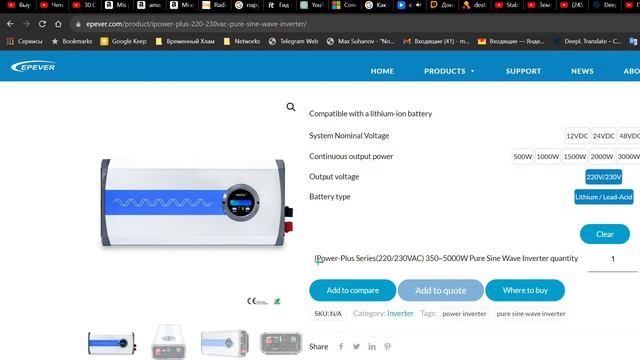The width and height of the screenshot is (640, 360).
Task: Open the NEWS menu item
Action: click(x=582, y=71)
